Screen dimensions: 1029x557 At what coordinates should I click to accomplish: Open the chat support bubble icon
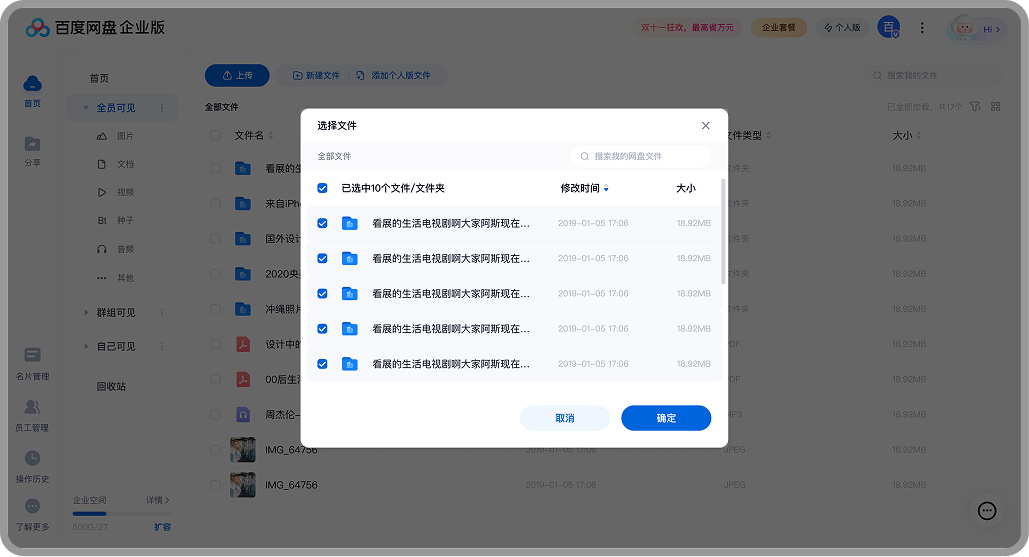pyautogui.click(x=987, y=511)
